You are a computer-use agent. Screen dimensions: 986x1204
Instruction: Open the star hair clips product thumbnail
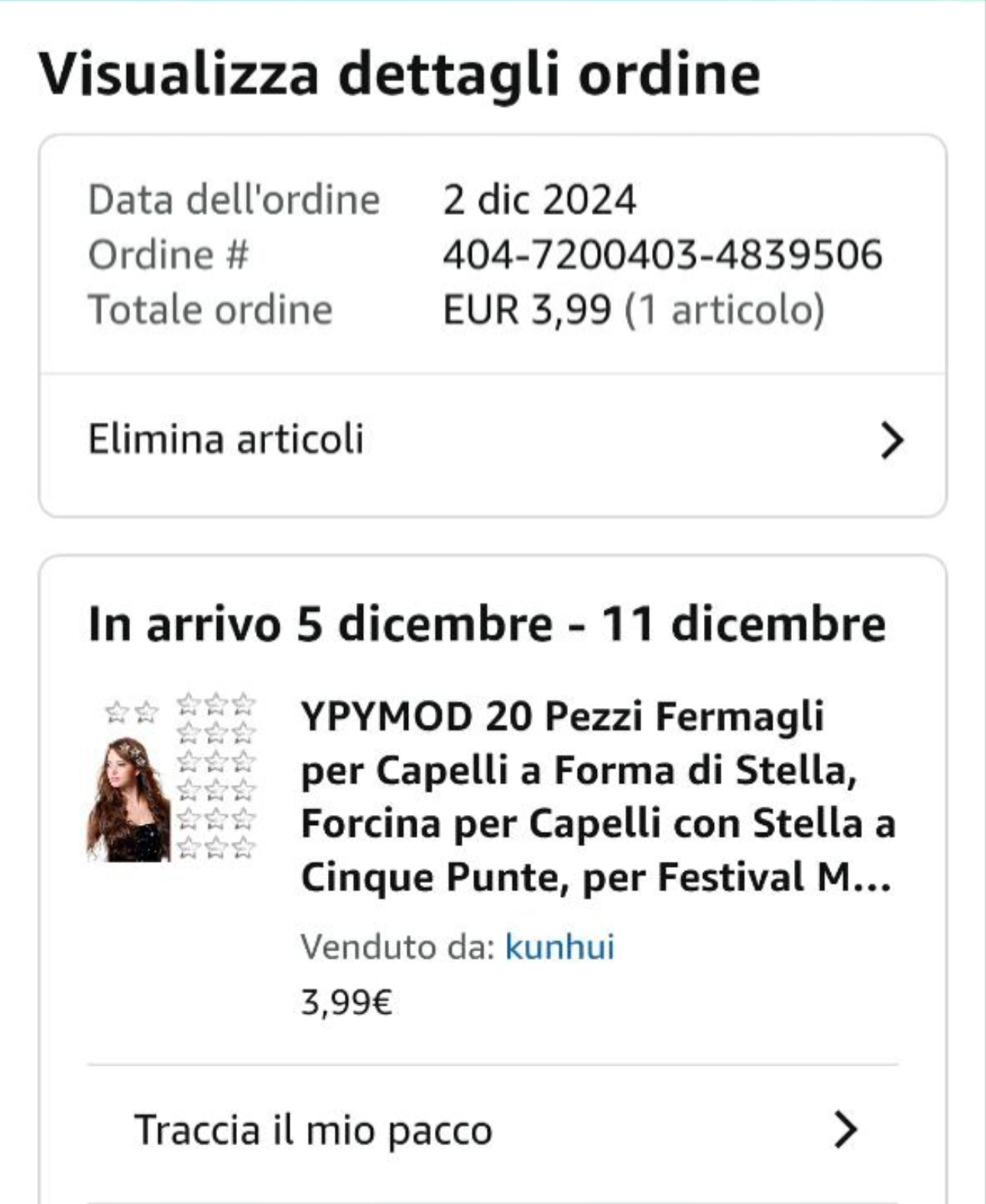click(x=173, y=778)
